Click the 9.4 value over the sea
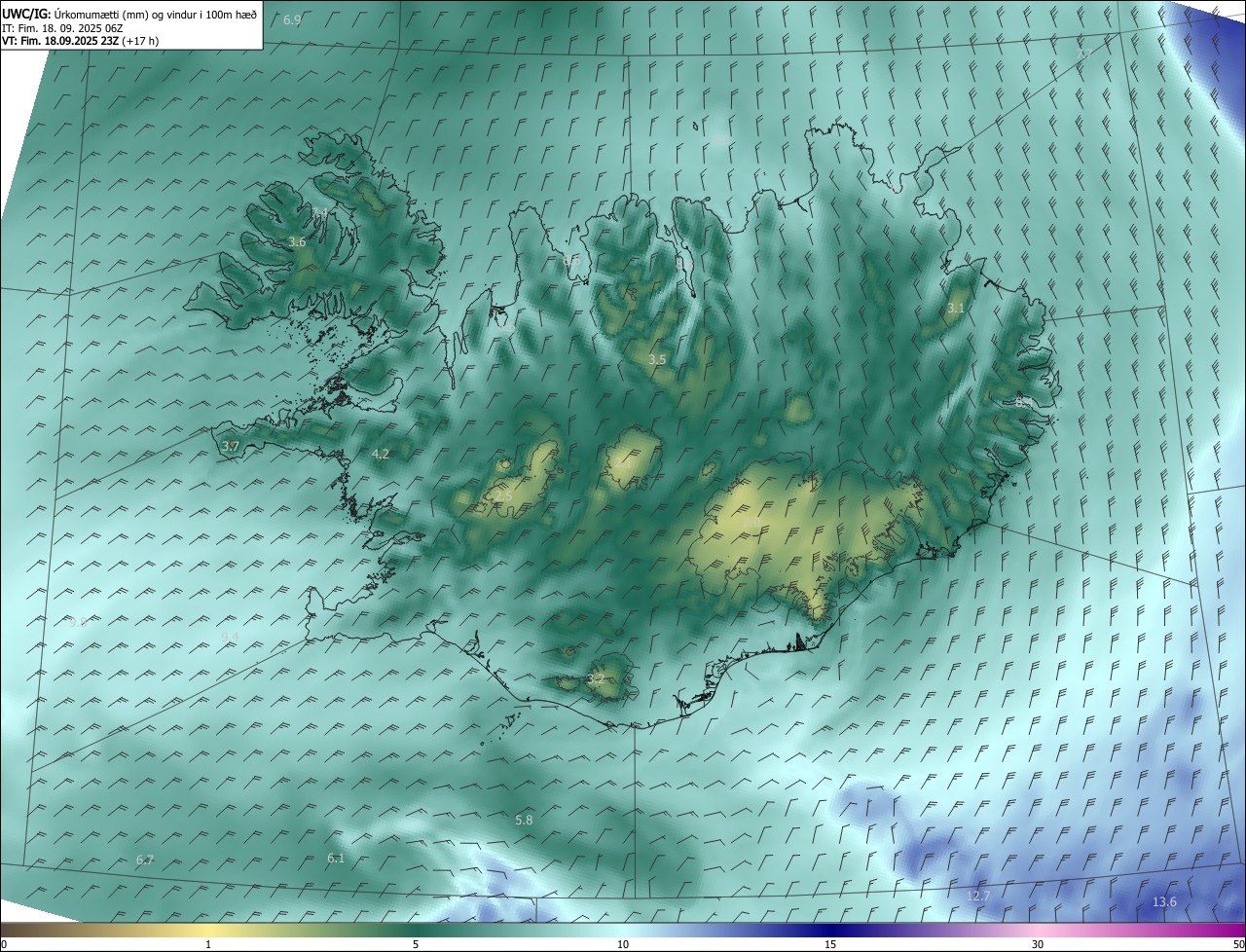The width and height of the screenshot is (1246, 952). (x=230, y=638)
